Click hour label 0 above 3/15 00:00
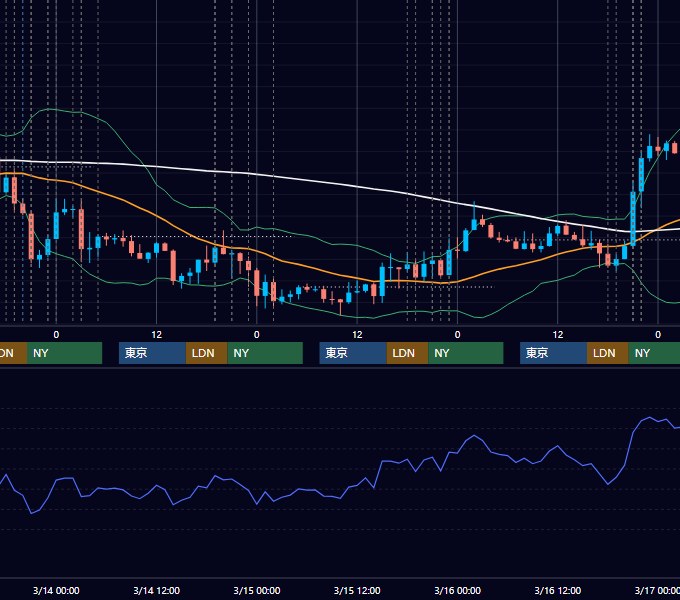The image size is (680, 600). coord(257,335)
